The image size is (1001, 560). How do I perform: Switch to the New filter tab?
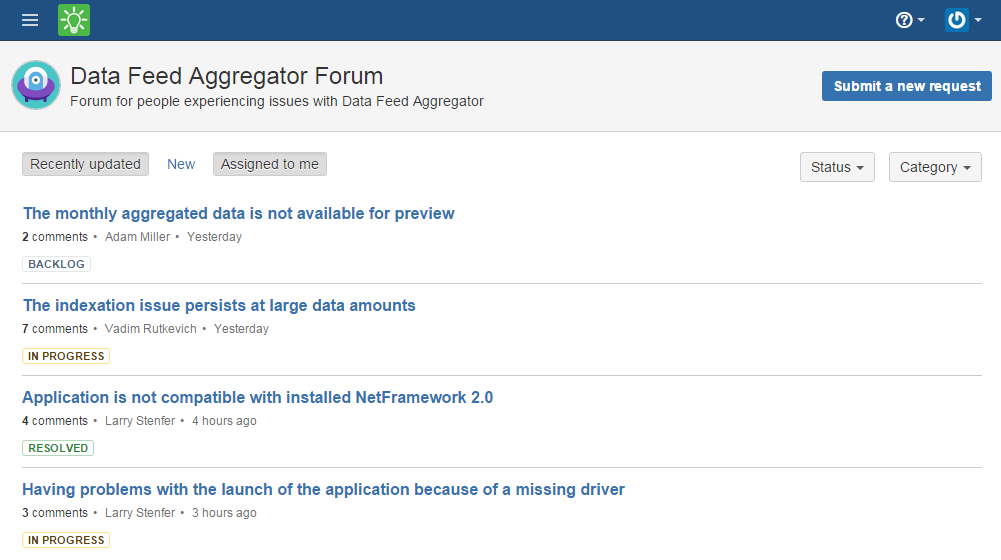(x=181, y=164)
